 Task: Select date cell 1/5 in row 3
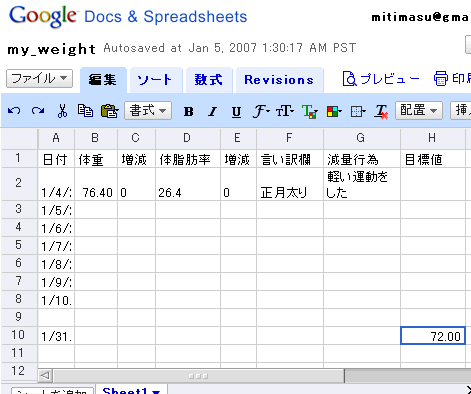(56, 210)
